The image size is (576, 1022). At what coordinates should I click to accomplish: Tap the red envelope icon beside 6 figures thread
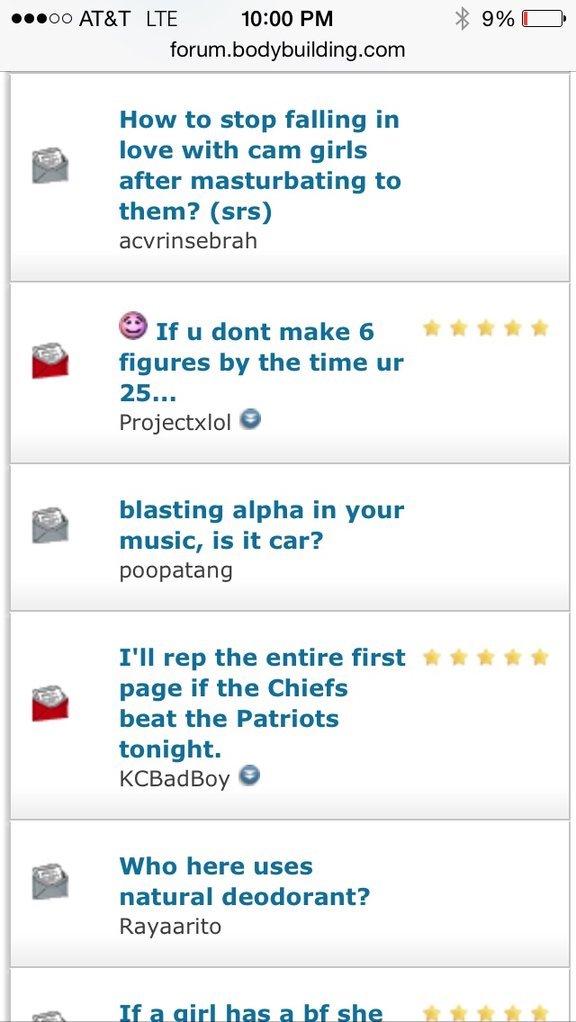pyautogui.click(x=50, y=360)
